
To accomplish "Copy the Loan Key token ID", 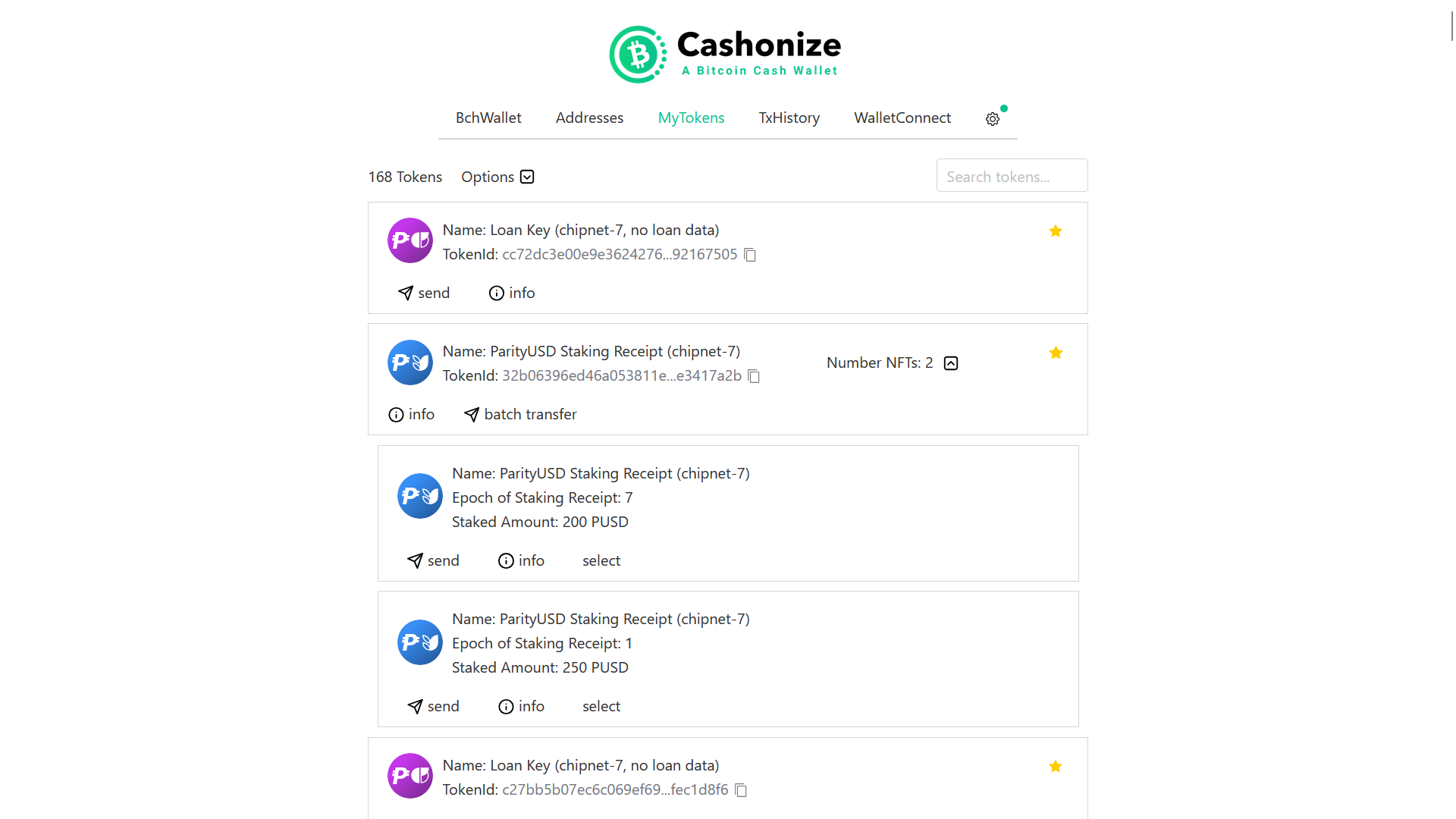I will (x=749, y=255).
